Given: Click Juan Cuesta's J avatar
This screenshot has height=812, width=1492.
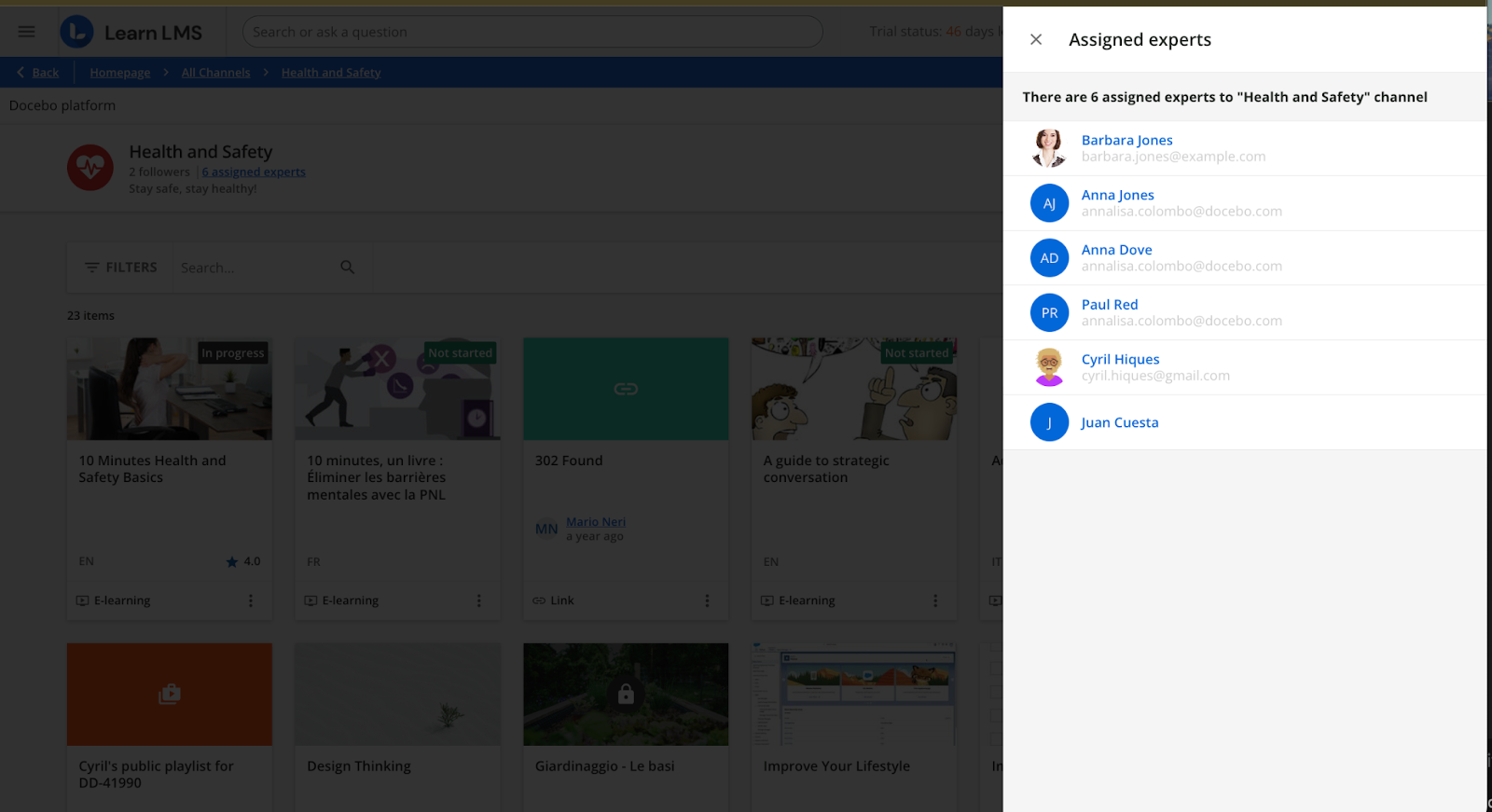Looking at the screenshot, I should point(1049,422).
